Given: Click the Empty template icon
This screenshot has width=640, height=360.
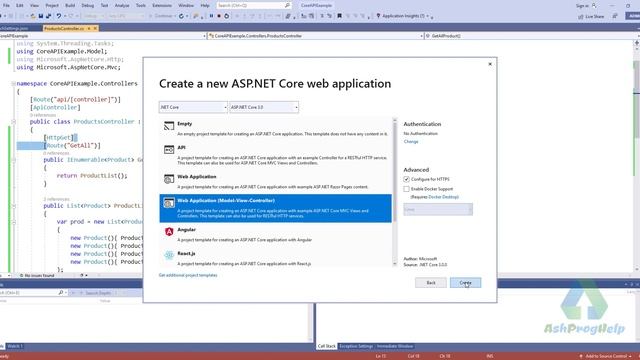Looking at the screenshot, I should coord(169,126).
